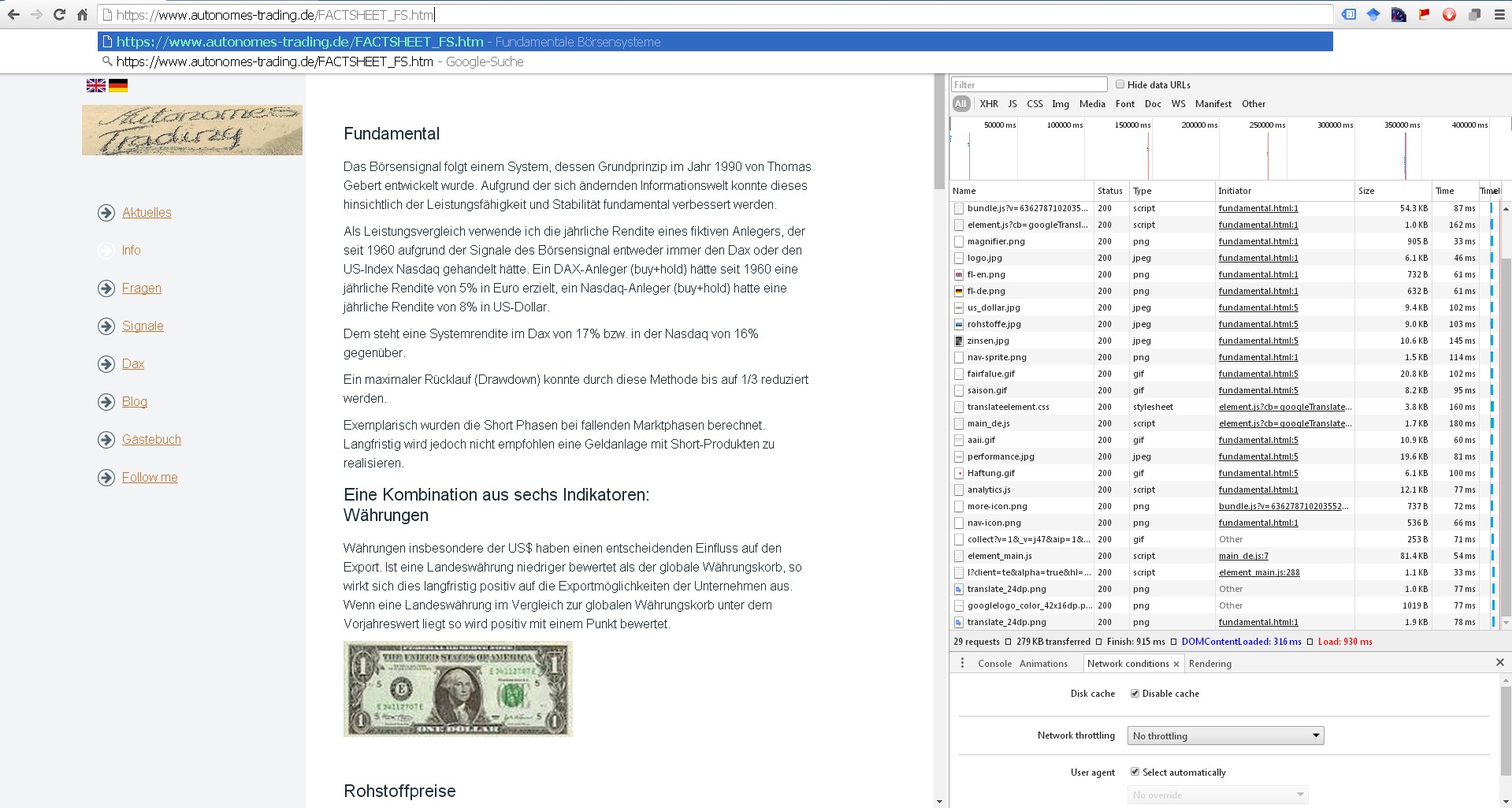
Task: Click the red flag extension icon
Action: [x=1424, y=14]
